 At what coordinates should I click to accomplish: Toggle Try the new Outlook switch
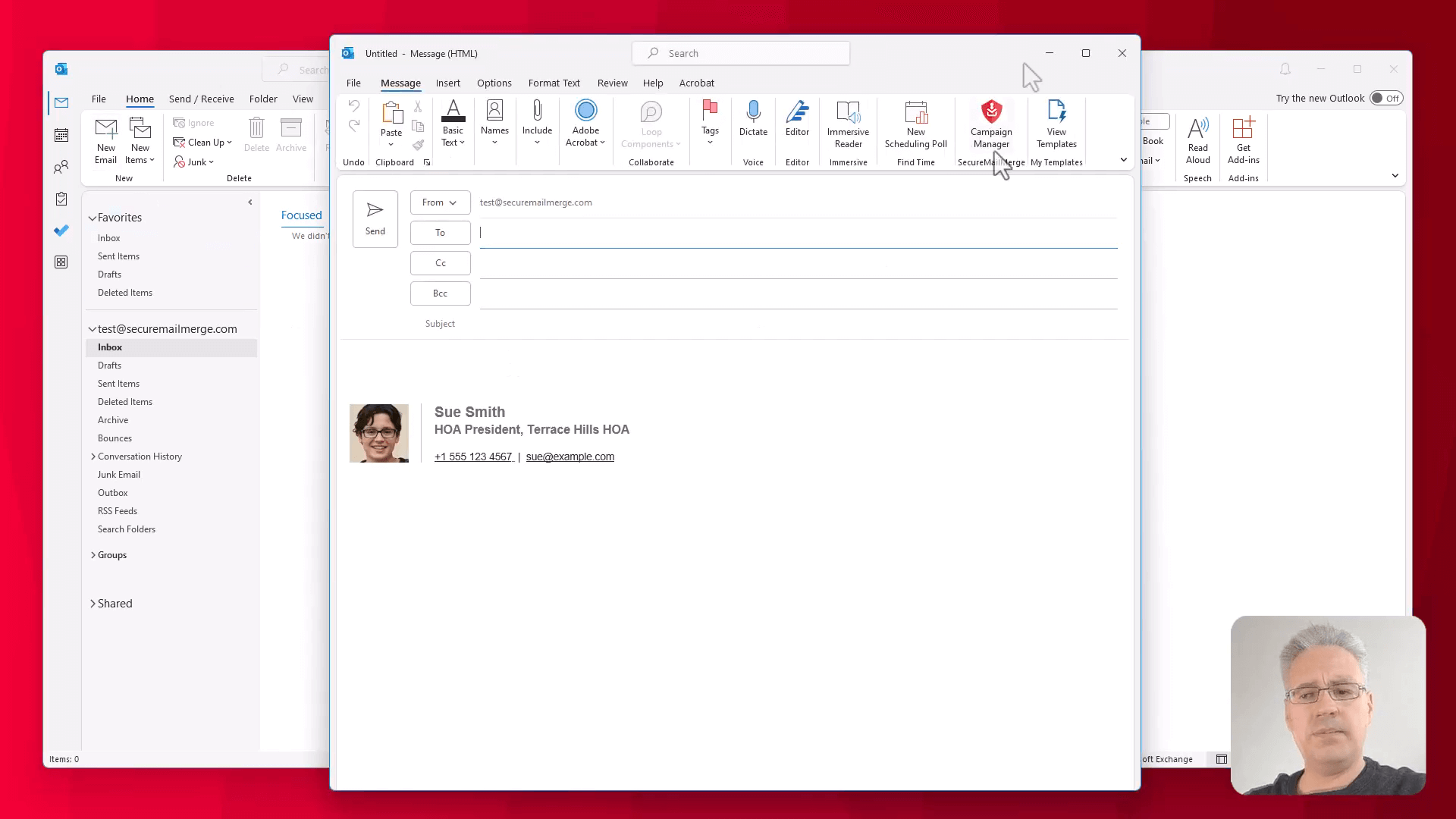[1386, 98]
